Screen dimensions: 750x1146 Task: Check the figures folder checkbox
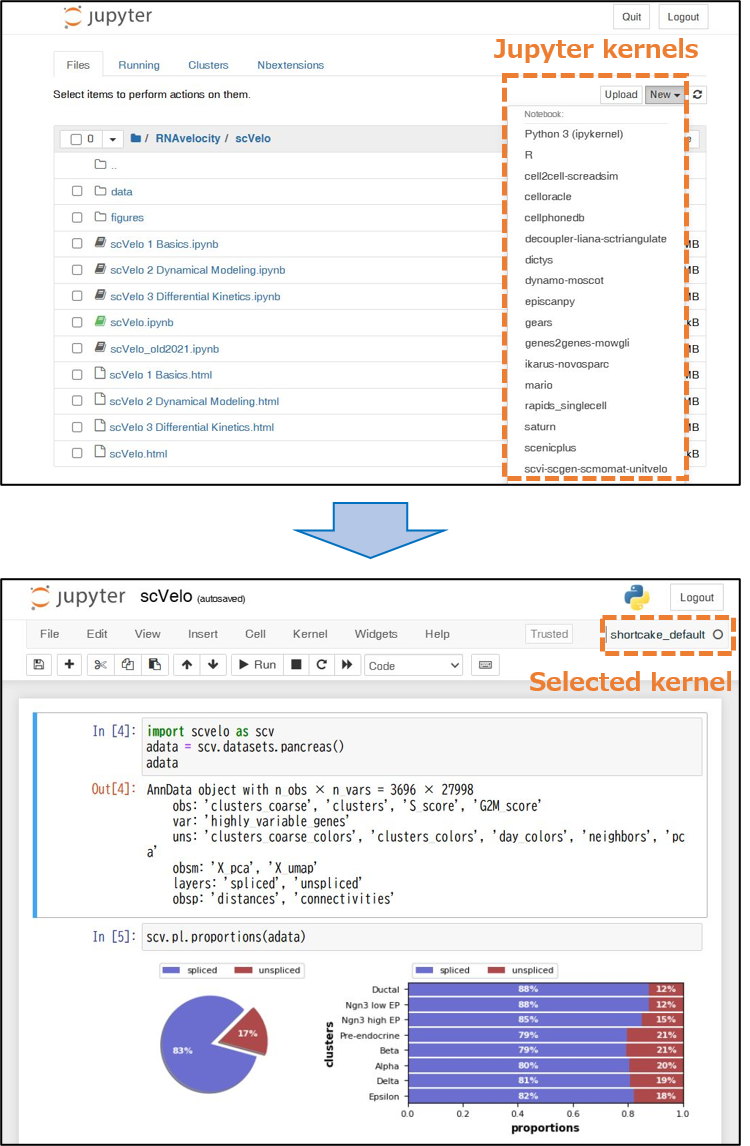coord(77,218)
